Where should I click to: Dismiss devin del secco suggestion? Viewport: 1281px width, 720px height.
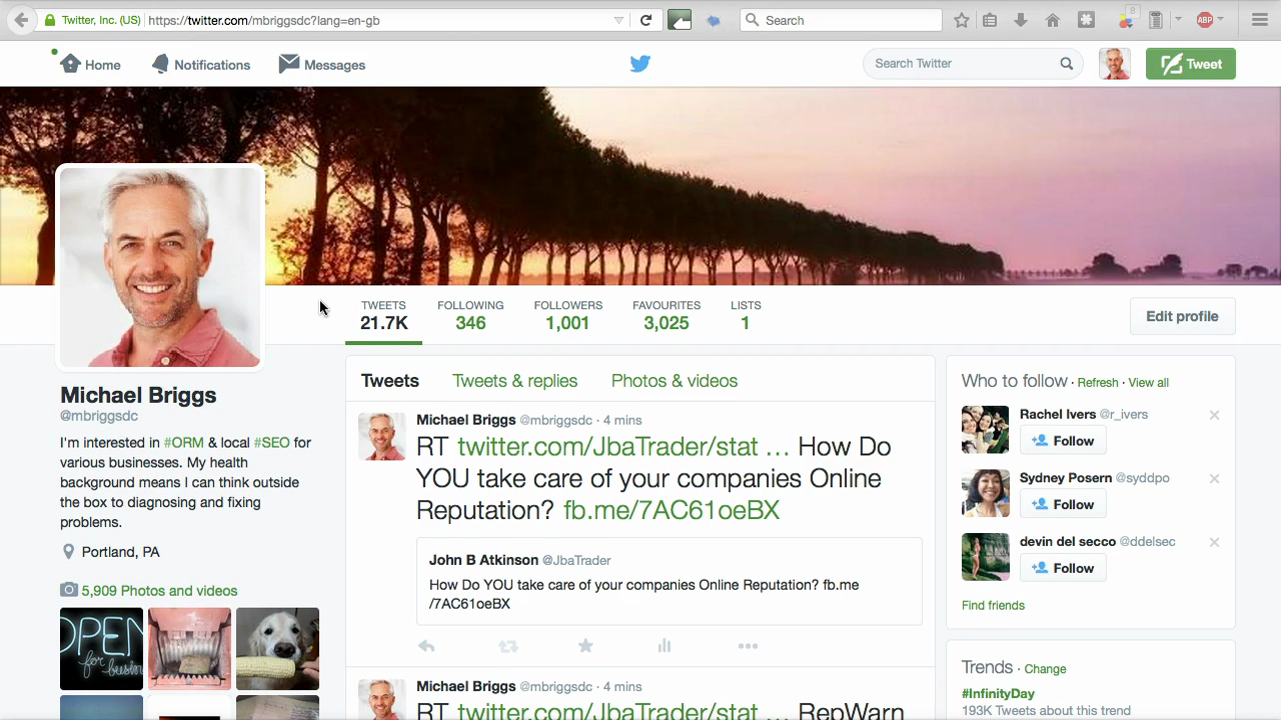coord(1214,542)
